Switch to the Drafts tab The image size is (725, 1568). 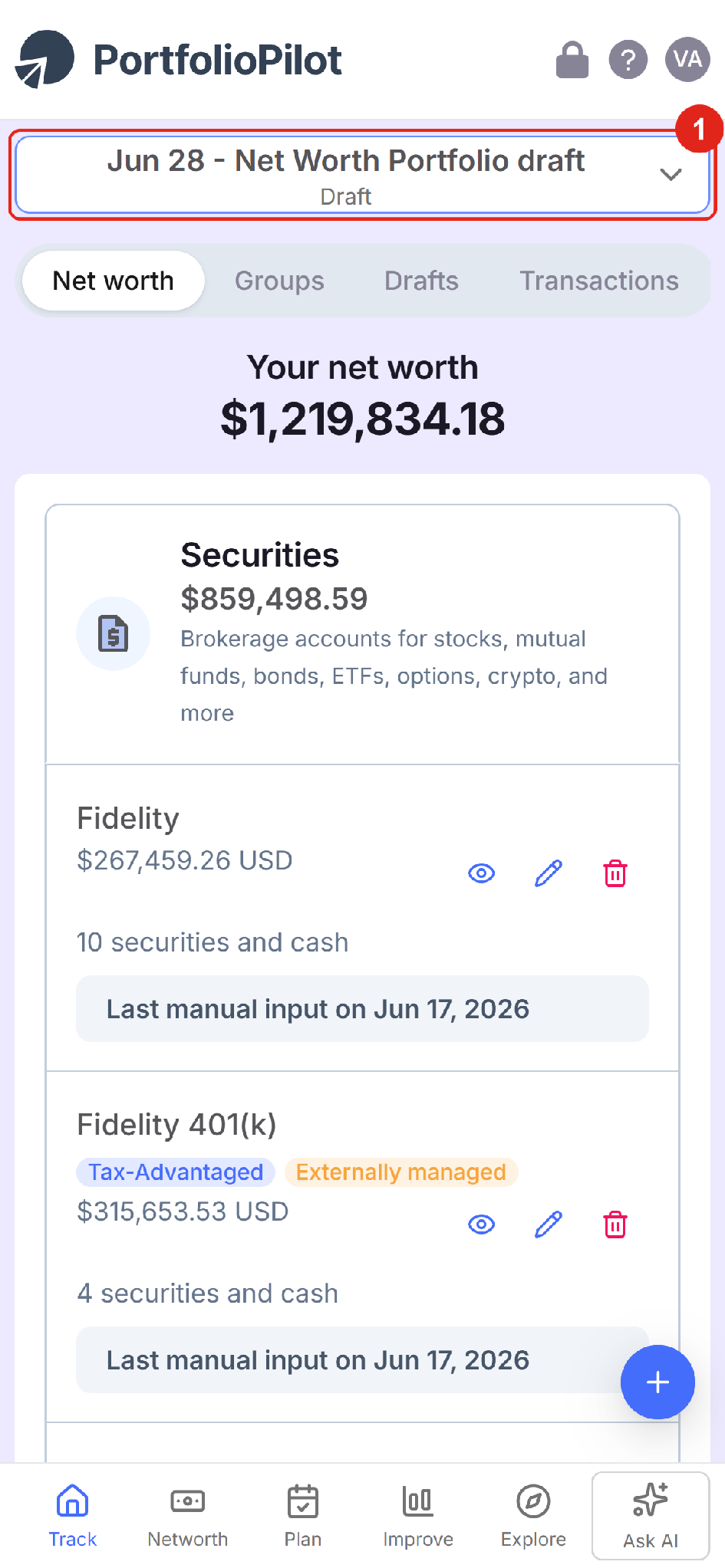tap(421, 281)
